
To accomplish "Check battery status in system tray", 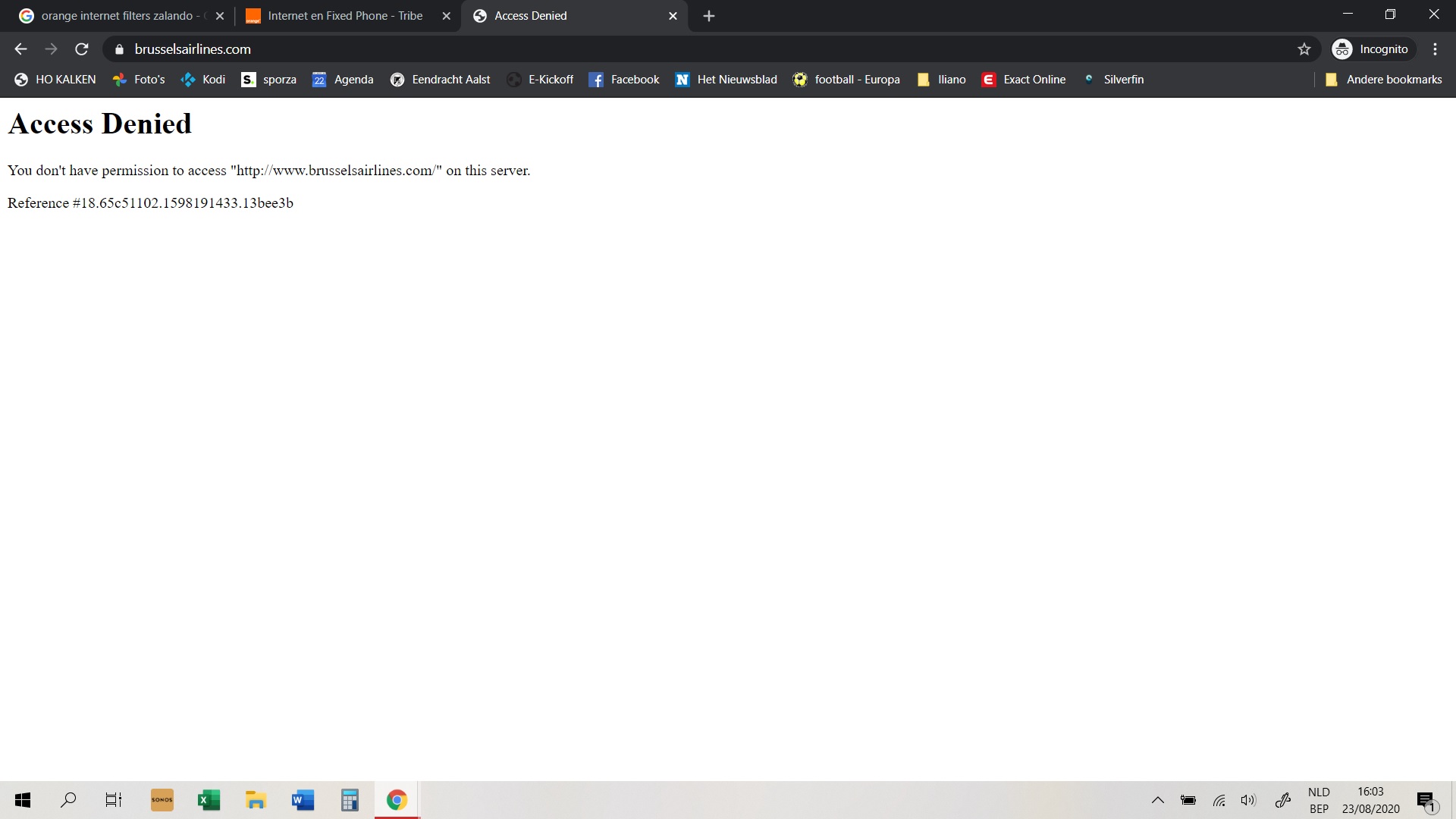I will 1188,800.
